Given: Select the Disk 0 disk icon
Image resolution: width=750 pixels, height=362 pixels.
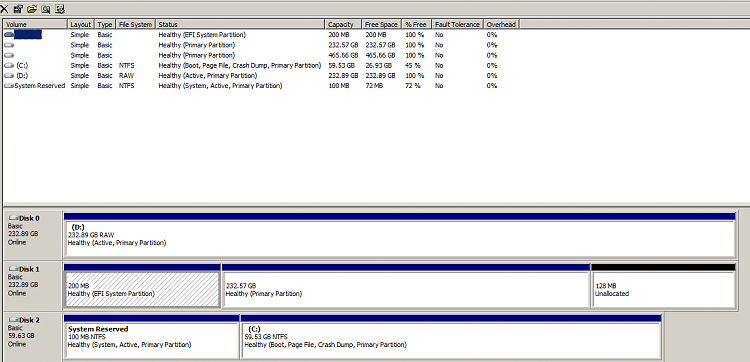Looking at the screenshot, I should [13, 218].
